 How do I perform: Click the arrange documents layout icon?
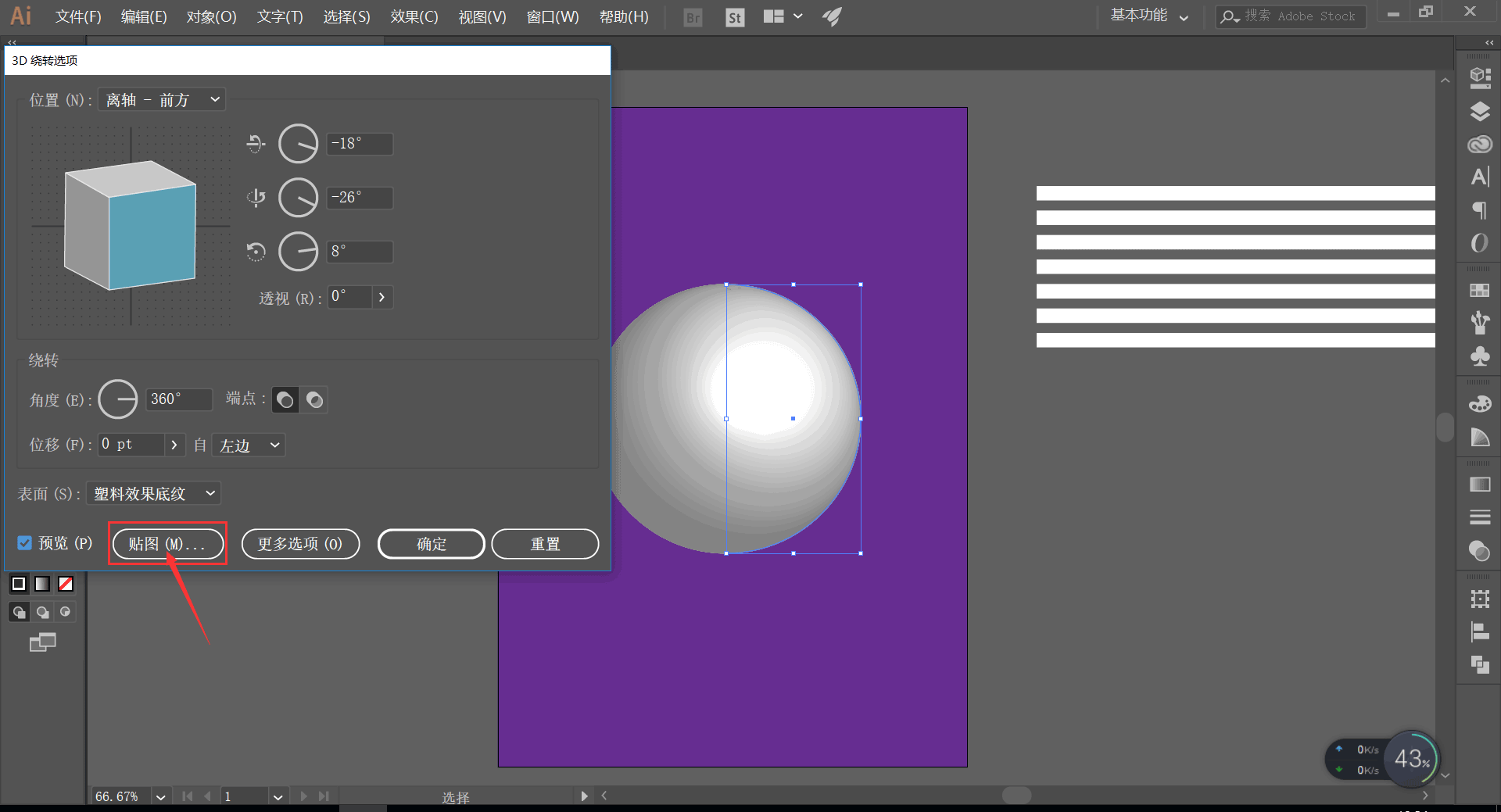[x=774, y=16]
